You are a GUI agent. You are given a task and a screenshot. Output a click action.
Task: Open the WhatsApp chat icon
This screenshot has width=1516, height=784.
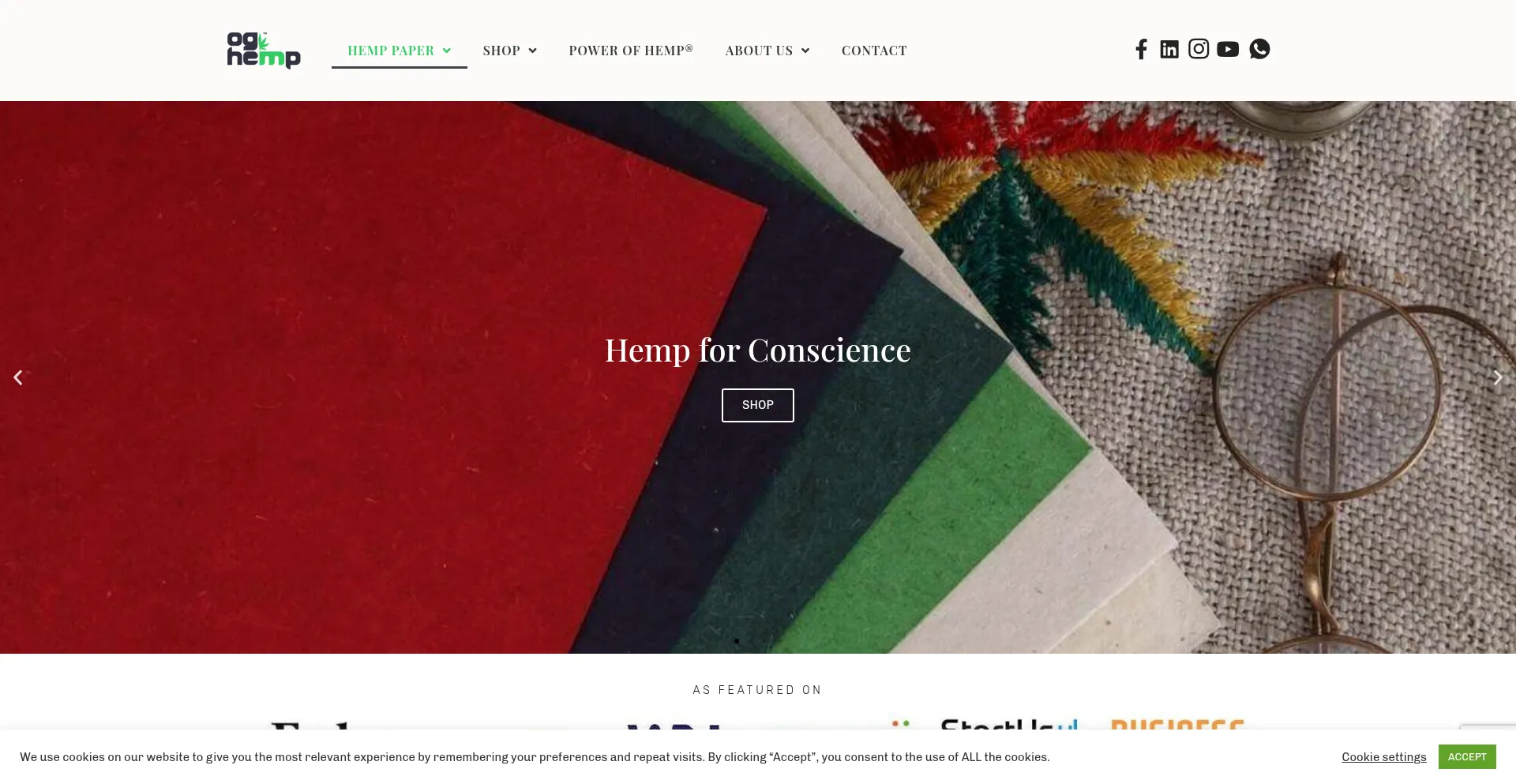1259,49
